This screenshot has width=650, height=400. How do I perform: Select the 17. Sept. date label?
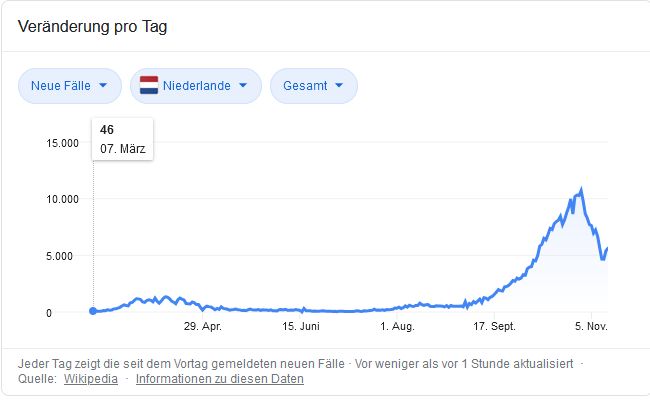pyautogui.click(x=494, y=327)
